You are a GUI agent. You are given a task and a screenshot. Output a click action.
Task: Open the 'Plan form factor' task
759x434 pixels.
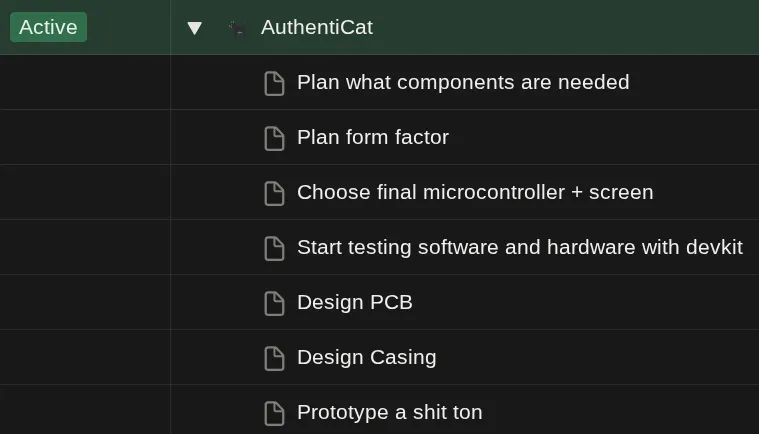tap(372, 137)
